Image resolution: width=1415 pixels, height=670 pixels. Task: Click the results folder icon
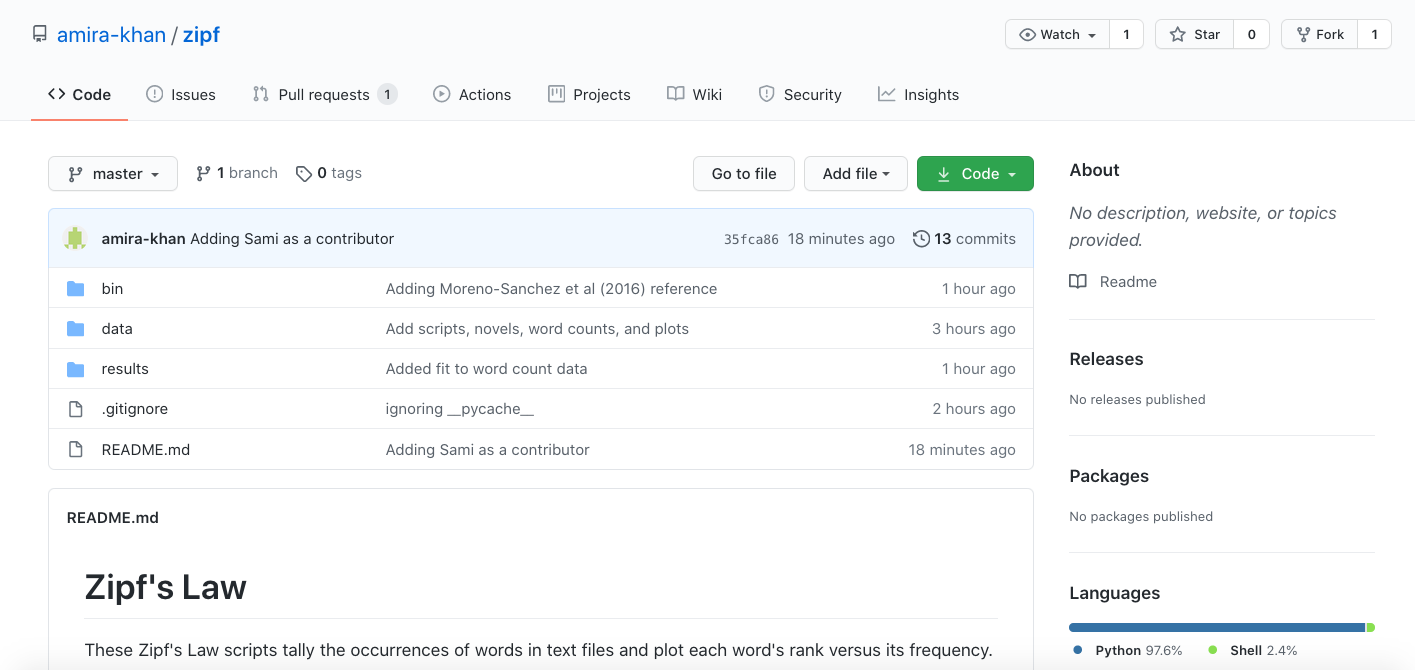75,368
